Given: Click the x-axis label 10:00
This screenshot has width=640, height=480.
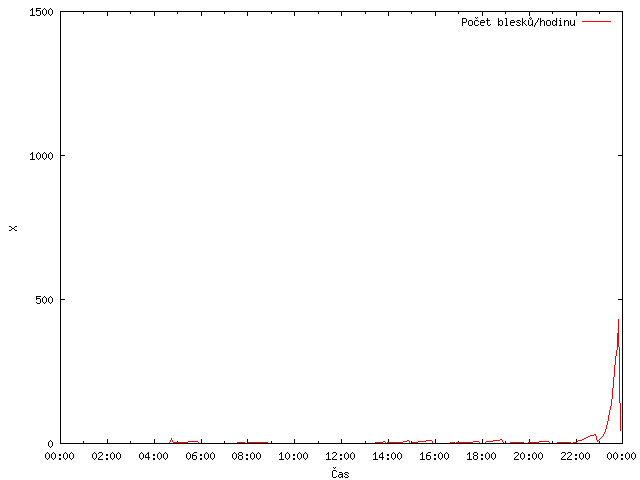Looking at the screenshot, I should click(x=293, y=456).
